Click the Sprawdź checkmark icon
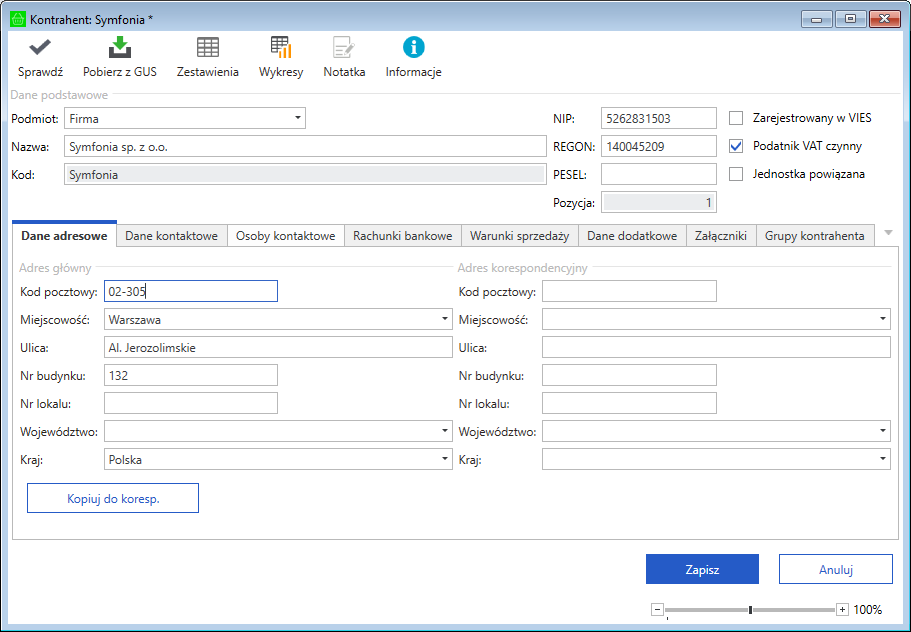The width and height of the screenshot is (911, 632). pos(40,47)
